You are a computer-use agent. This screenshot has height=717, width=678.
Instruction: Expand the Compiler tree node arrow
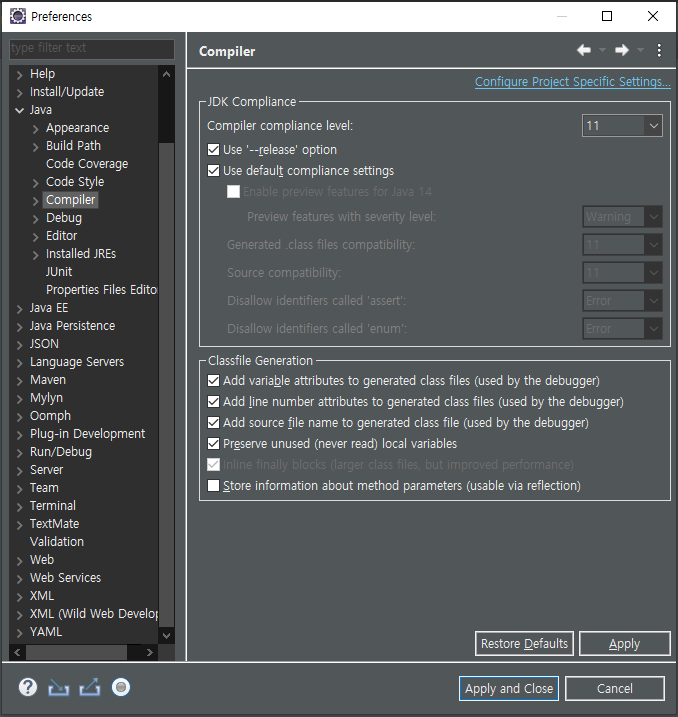pyautogui.click(x=36, y=201)
